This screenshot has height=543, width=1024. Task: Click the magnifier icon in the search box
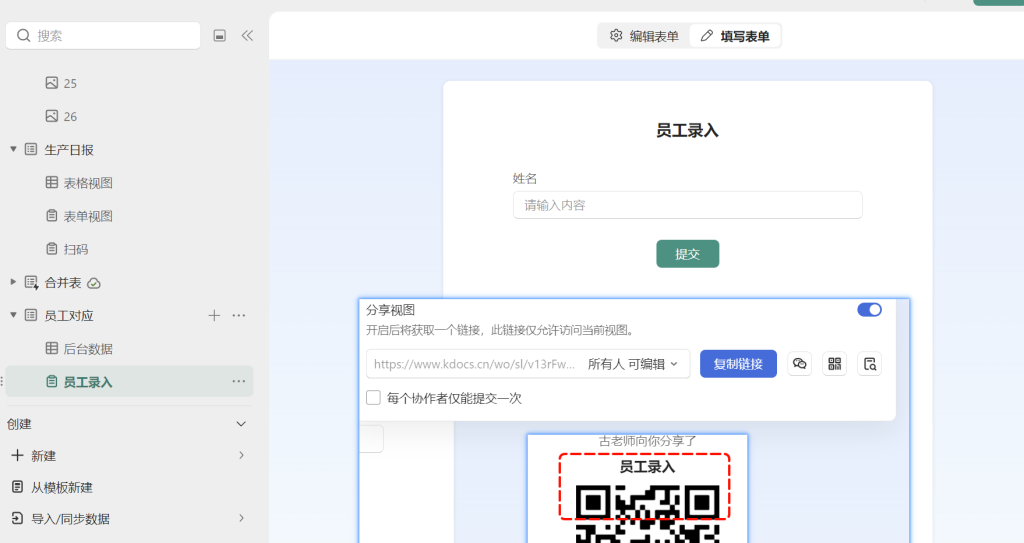(x=24, y=35)
